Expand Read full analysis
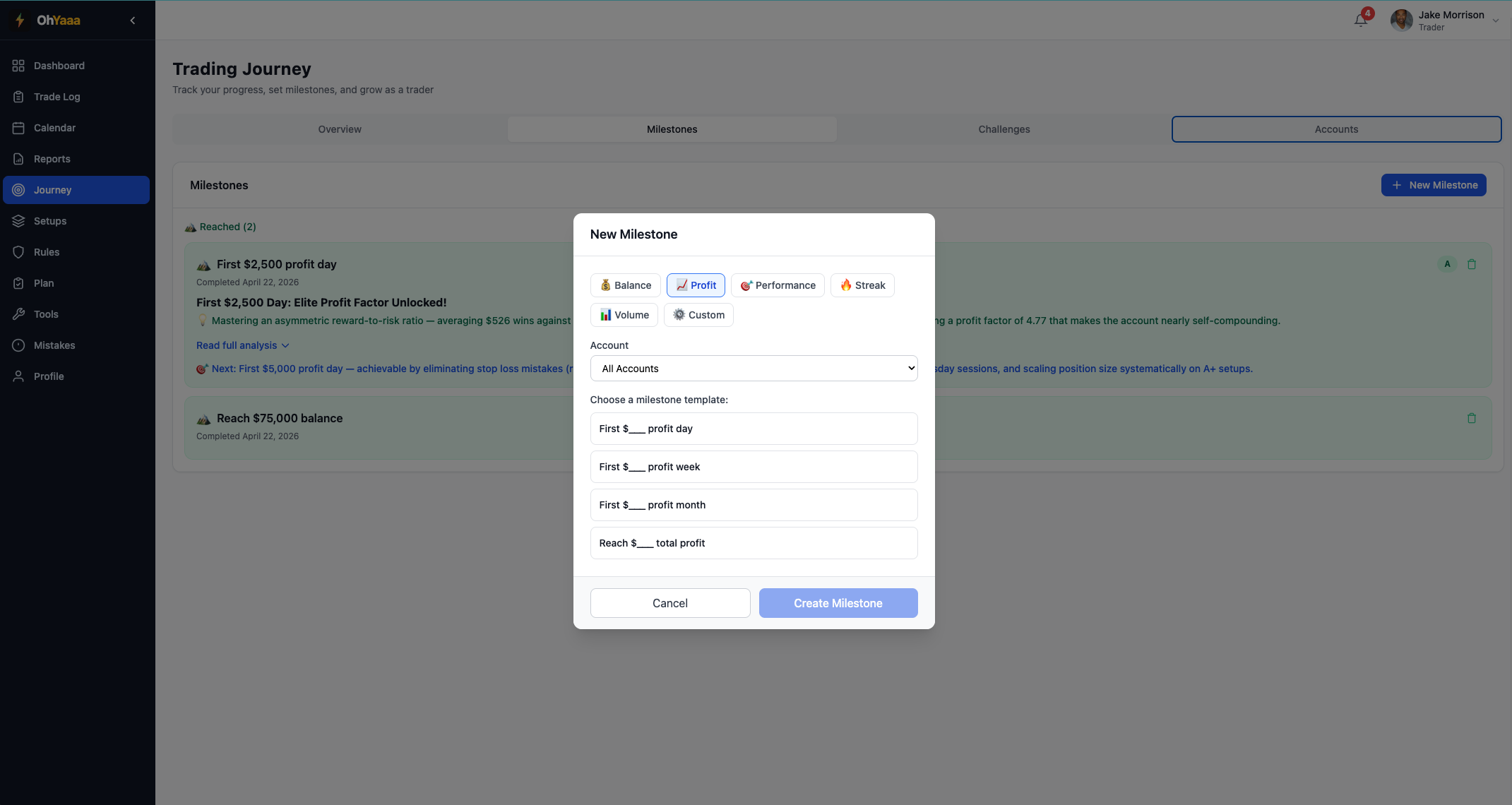1512x805 pixels. tap(242, 345)
